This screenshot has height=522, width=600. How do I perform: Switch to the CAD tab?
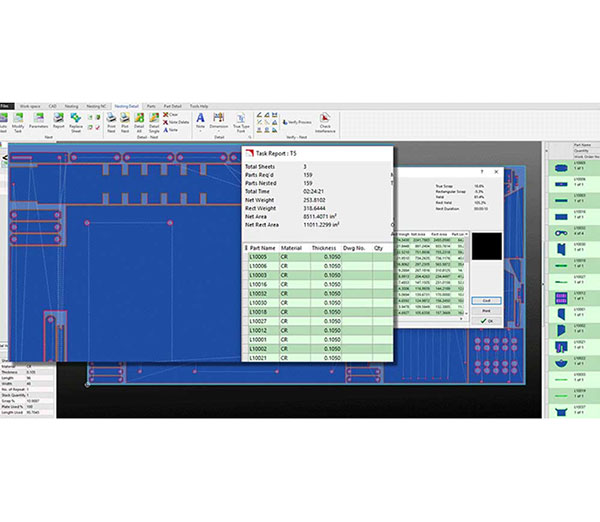[53, 106]
